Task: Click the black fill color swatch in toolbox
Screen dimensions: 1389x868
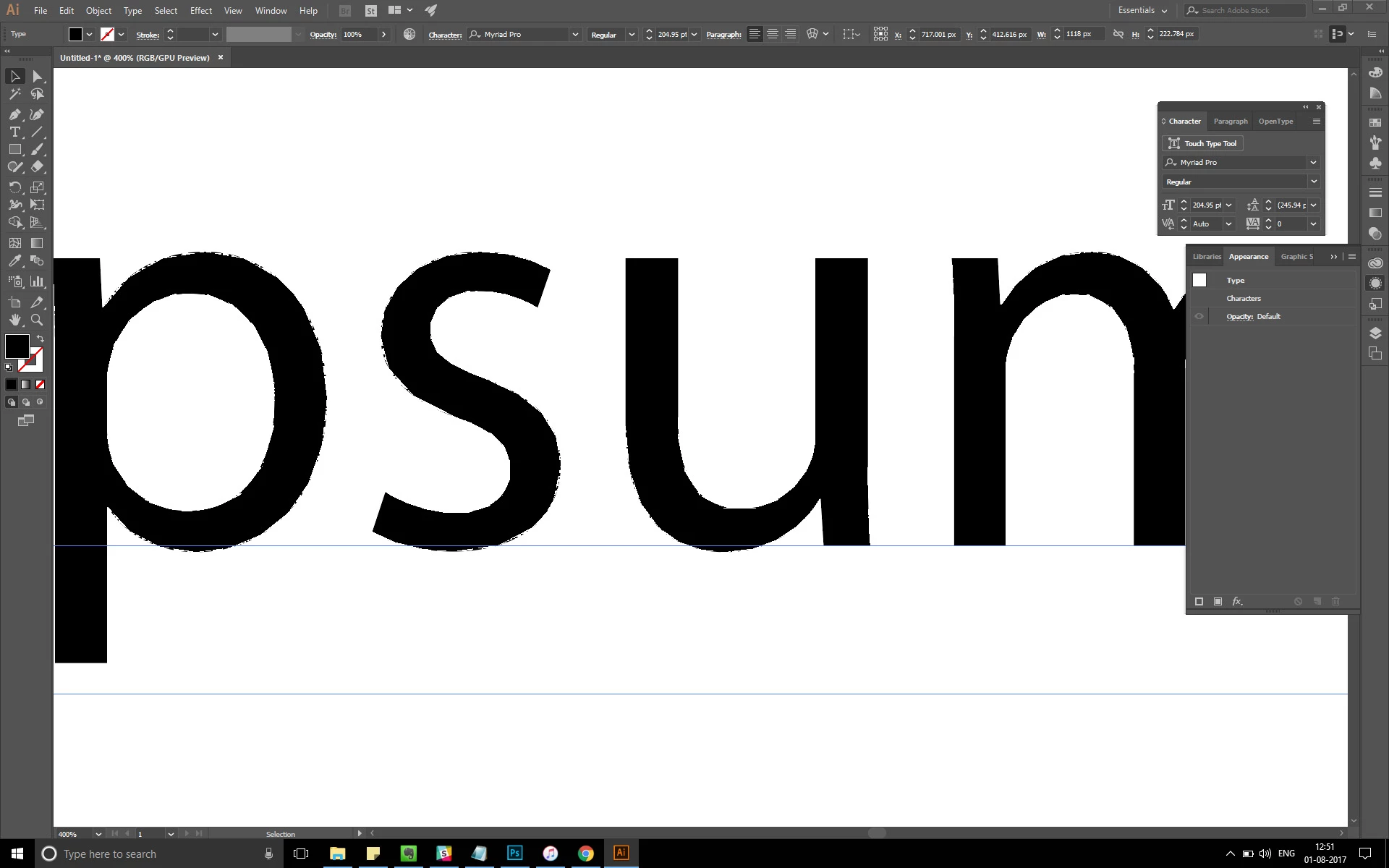Action: pos(17,346)
